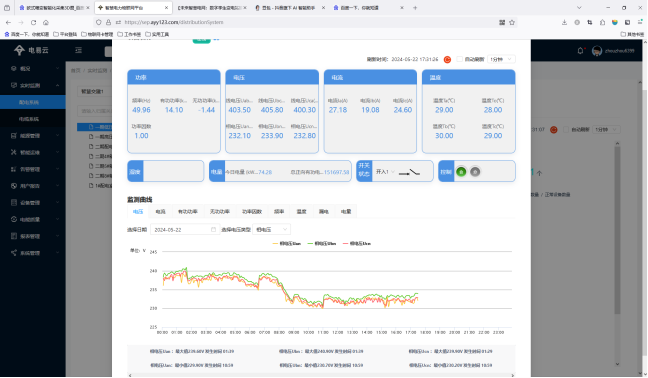Click the browser back button

tap(8, 22)
